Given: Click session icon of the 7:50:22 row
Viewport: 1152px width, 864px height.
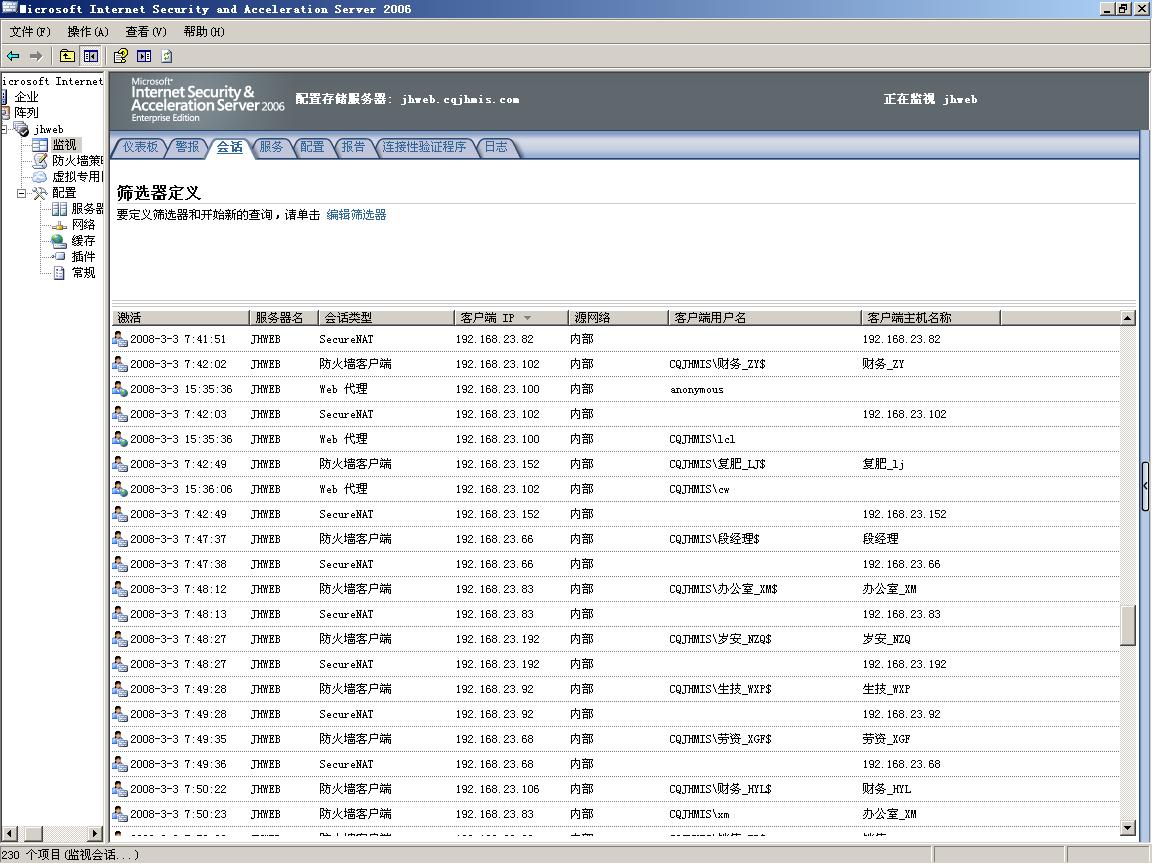Looking at the screenshot, I should (120, 788).
